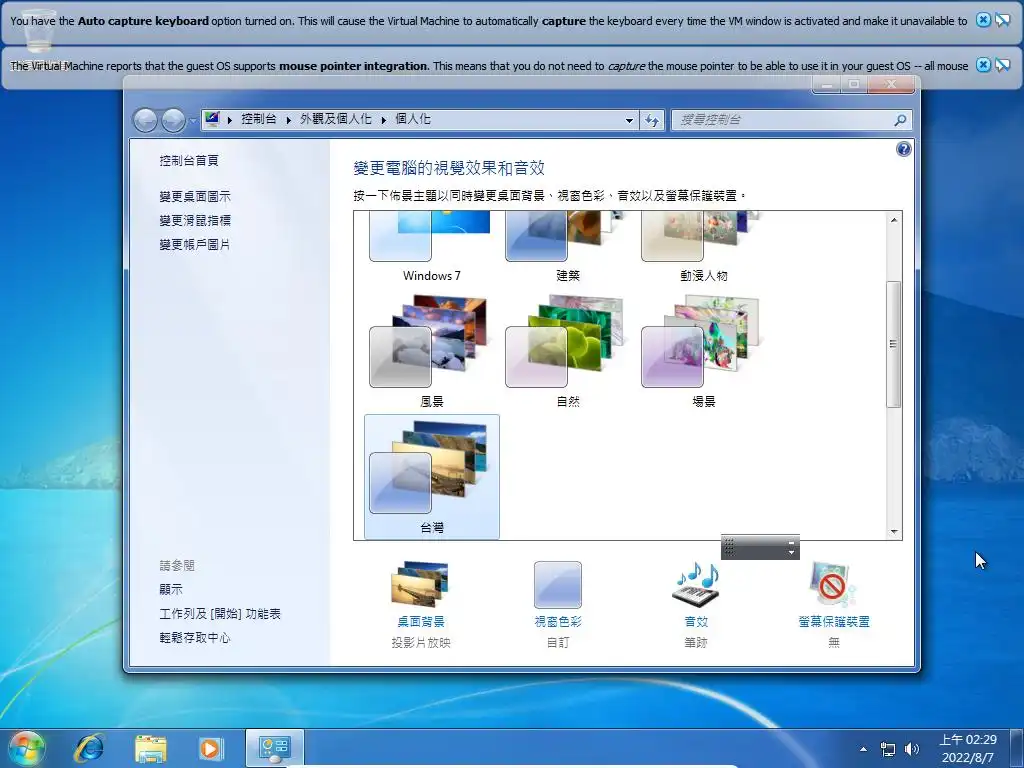This screenshot has width=1024, height=768.
Task: Go back with the navigation back arrow
Action: [x=145, y=120]
